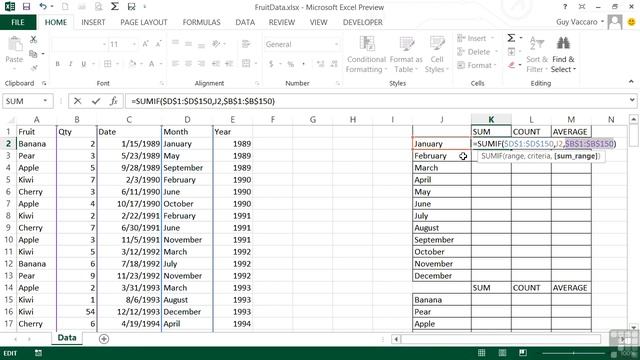
Task: Select row 2 header
Action: click(8, 144)
